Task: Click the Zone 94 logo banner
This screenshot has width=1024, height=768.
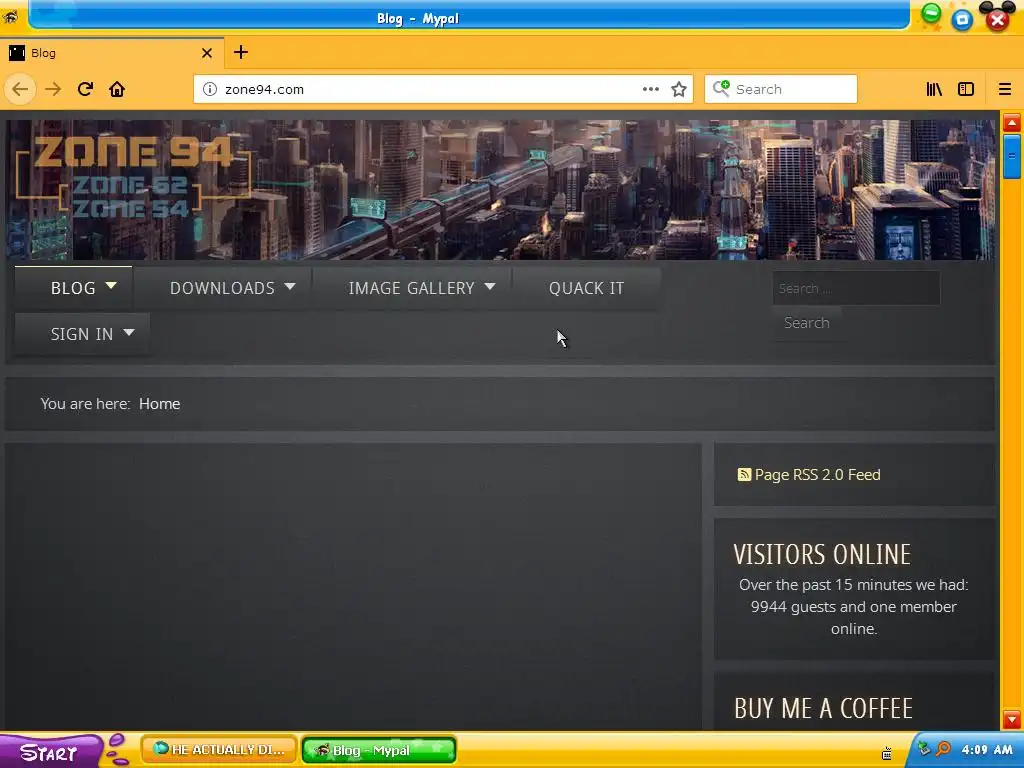Action: coord(133,176)
